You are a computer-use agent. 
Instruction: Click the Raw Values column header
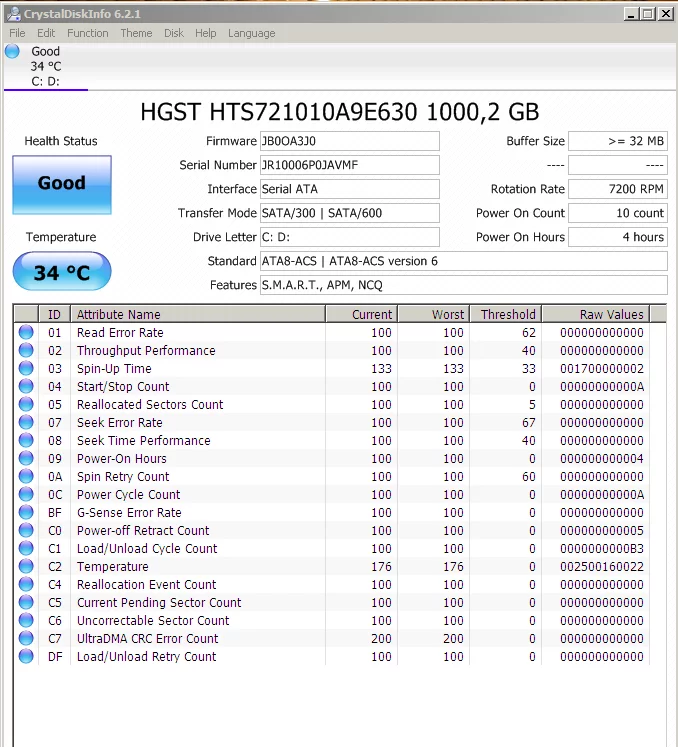[x=596, y=314]
